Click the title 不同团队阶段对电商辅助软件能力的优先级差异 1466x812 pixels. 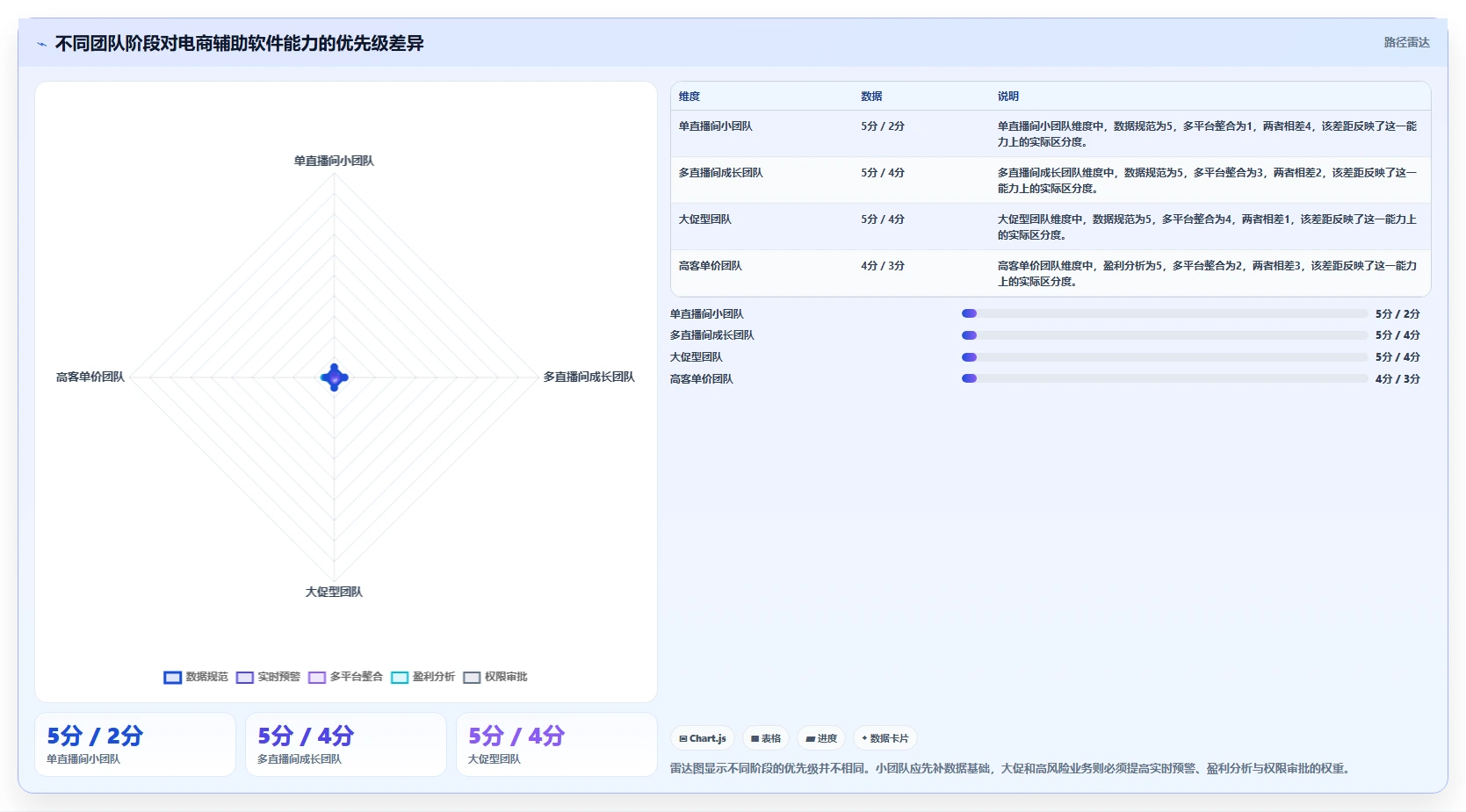point(239,44)
